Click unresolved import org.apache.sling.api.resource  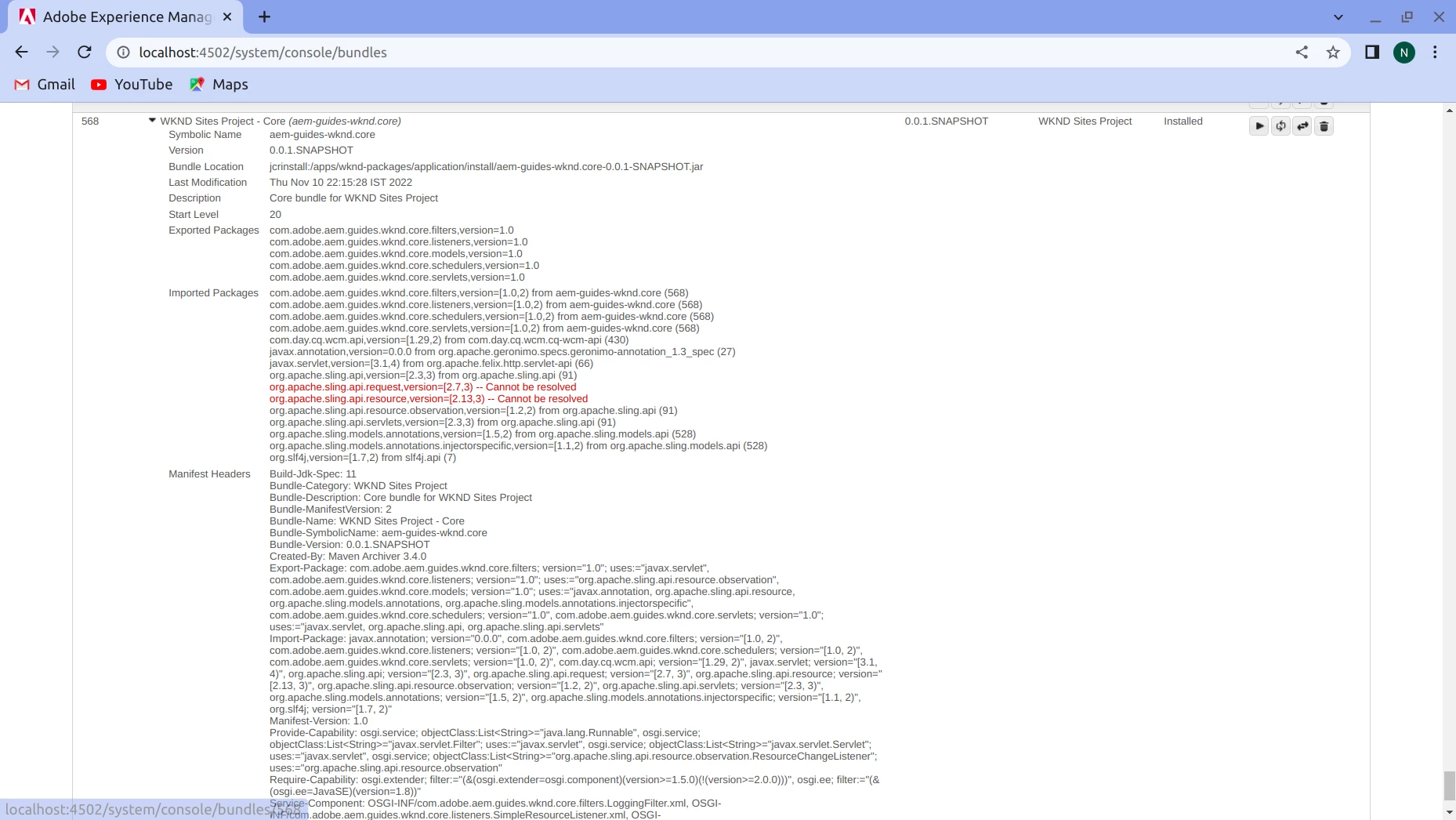click(429, 399)
